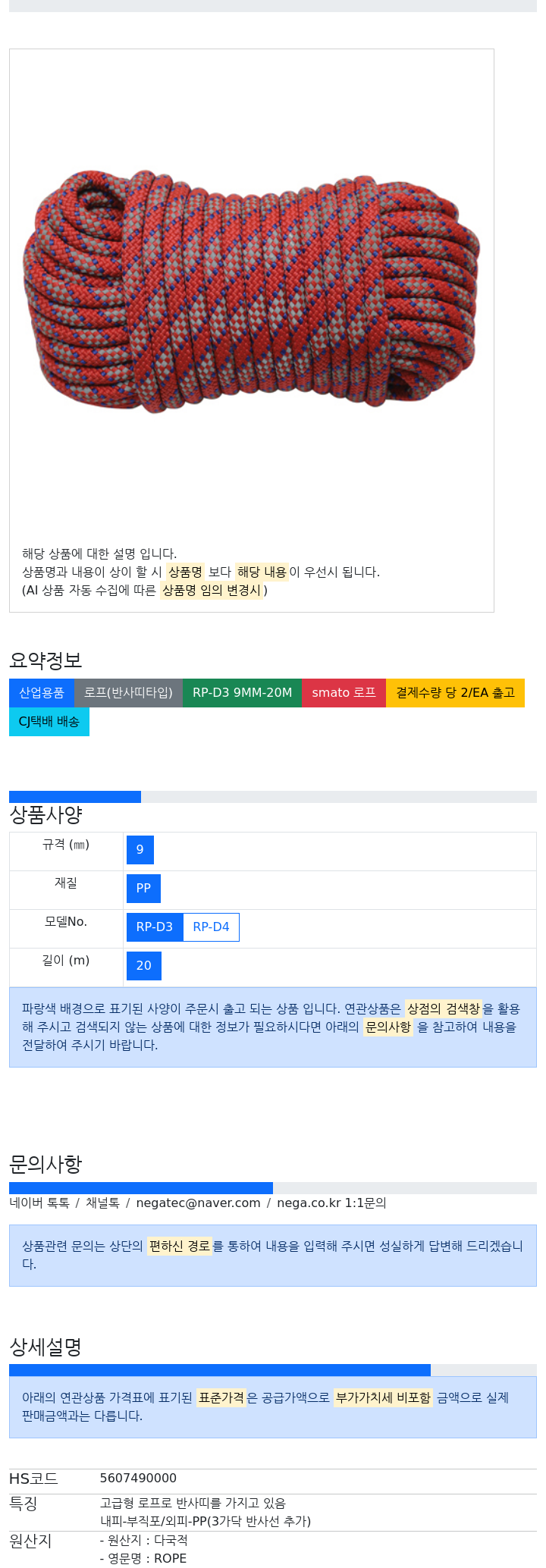This screenshot has height=1568, width=546.
Task: Select the PP material option
Action: (x=143, y=889)
